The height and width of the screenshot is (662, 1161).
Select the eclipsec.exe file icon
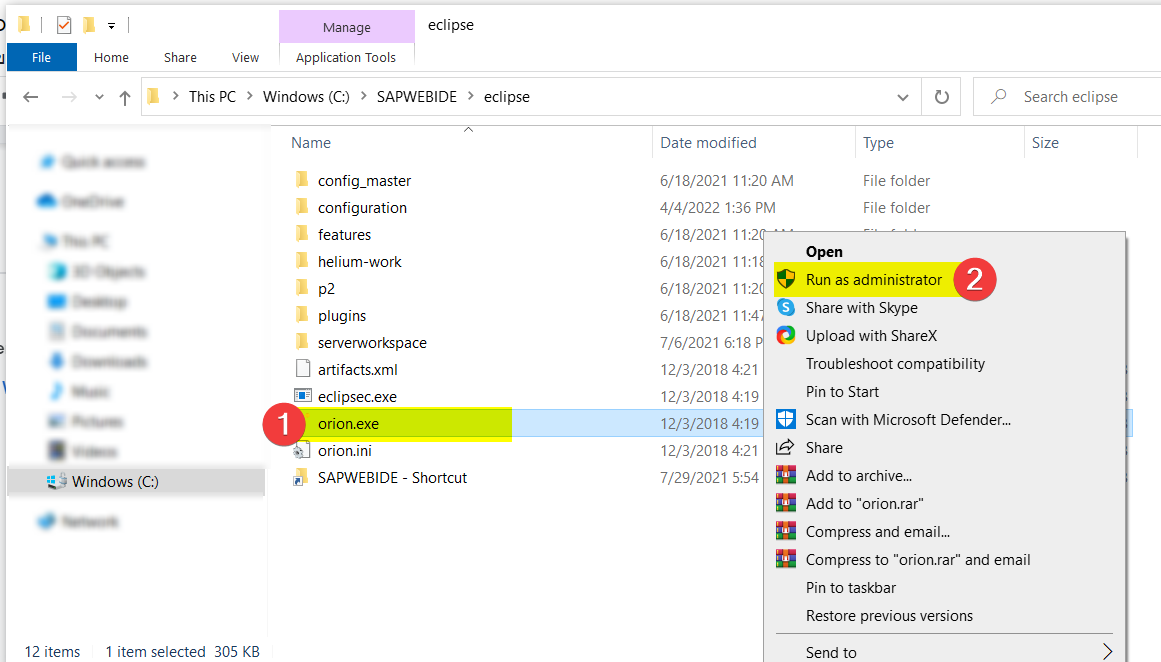point(302,396)
